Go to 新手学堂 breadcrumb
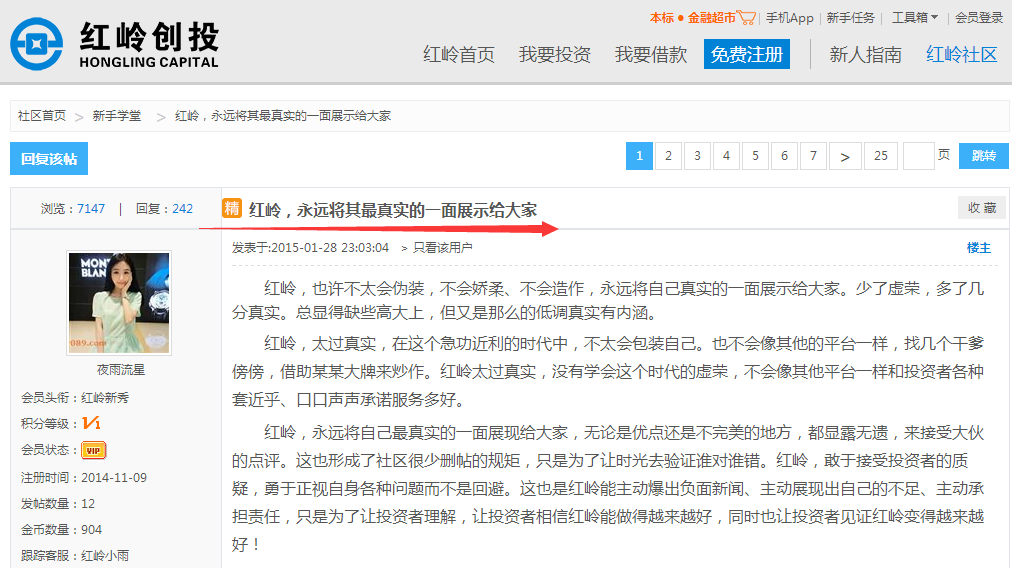The height and width of the screenshot is (568, 1012). (117, 116)
